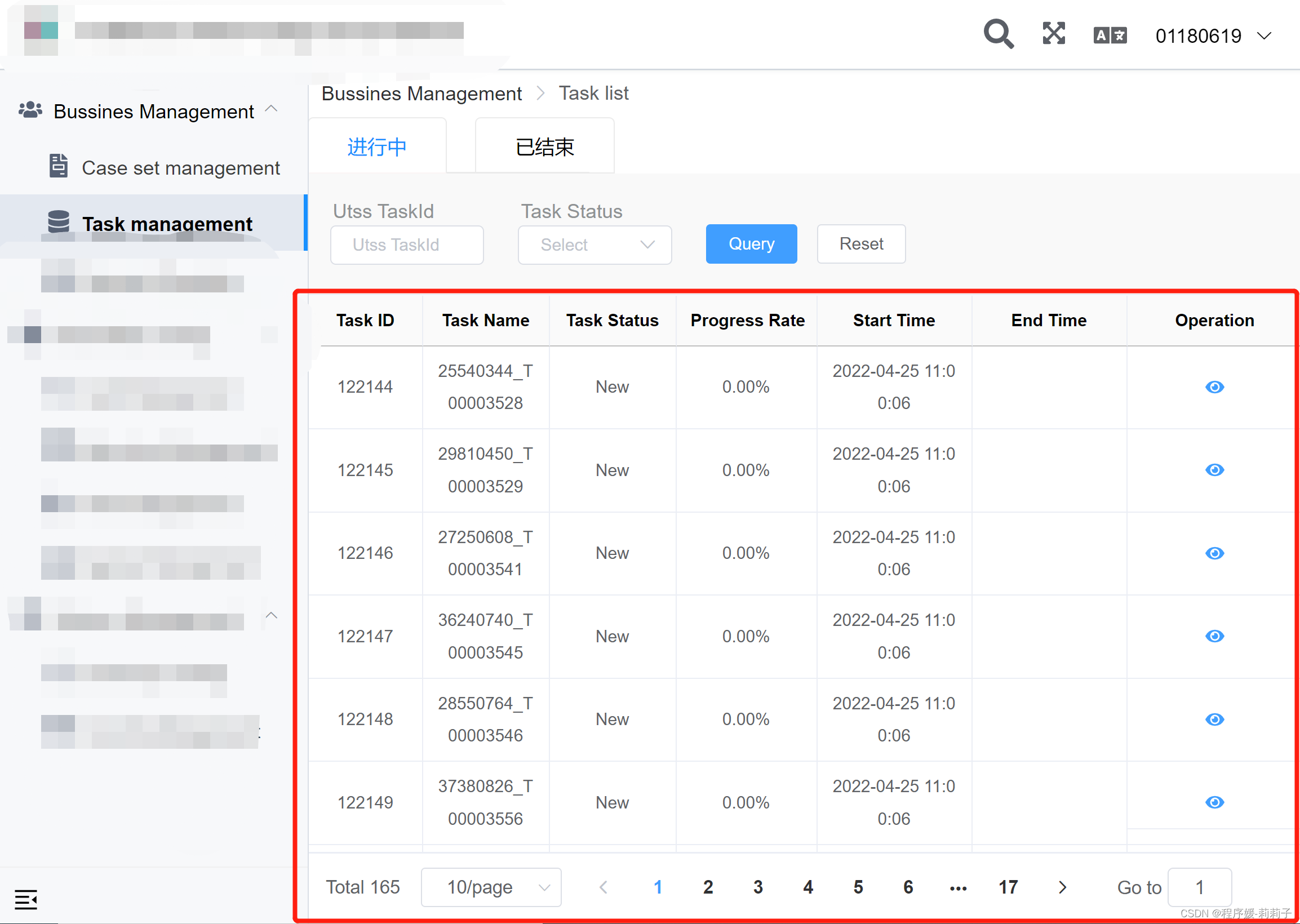Click the sidebar collapse icon at bottom-left
Image resolution: width=1300 pixels, height=924 pixels.
point(25,900)
